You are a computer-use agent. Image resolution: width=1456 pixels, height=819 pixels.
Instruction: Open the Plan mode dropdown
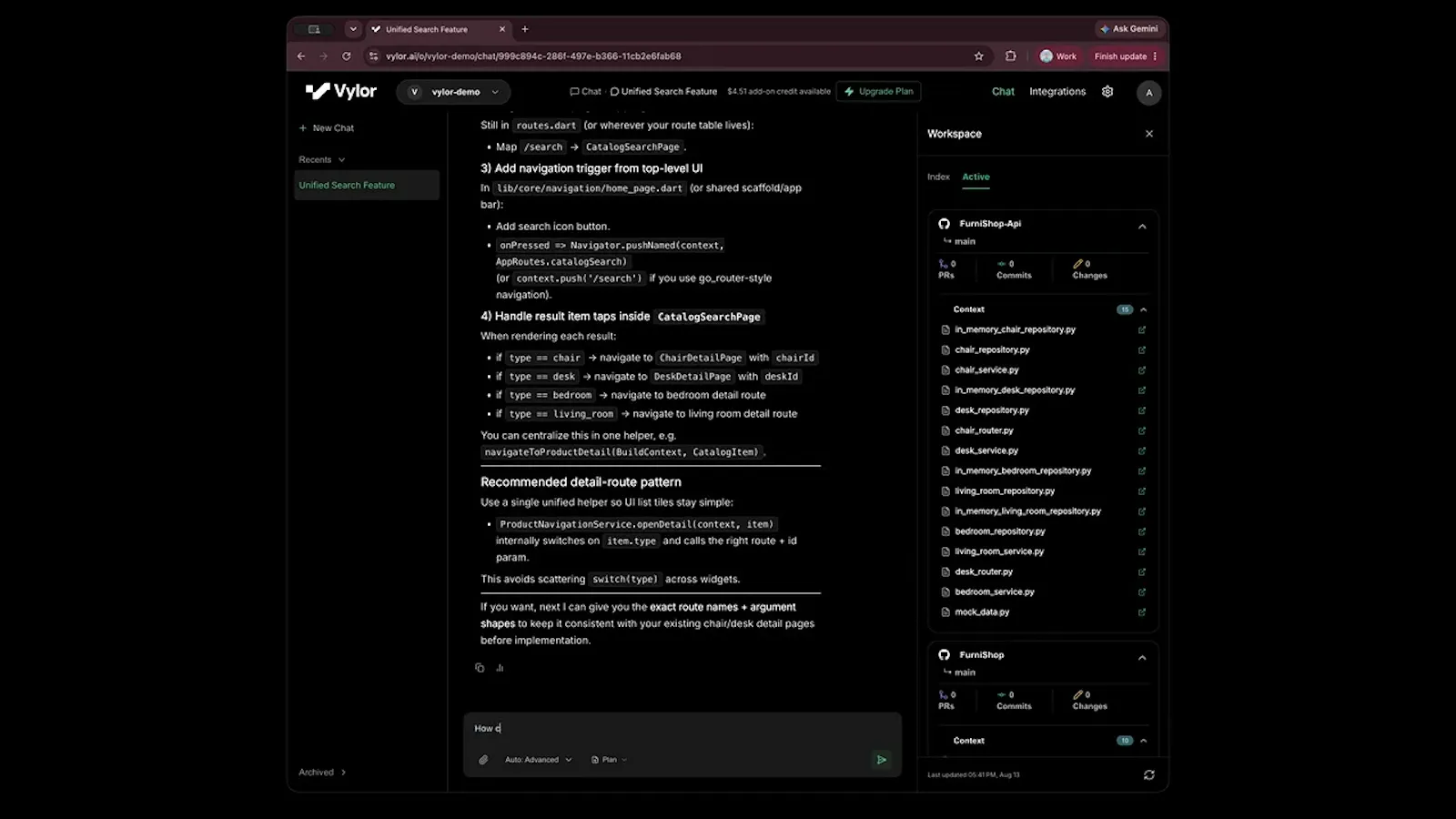(610, 760)
